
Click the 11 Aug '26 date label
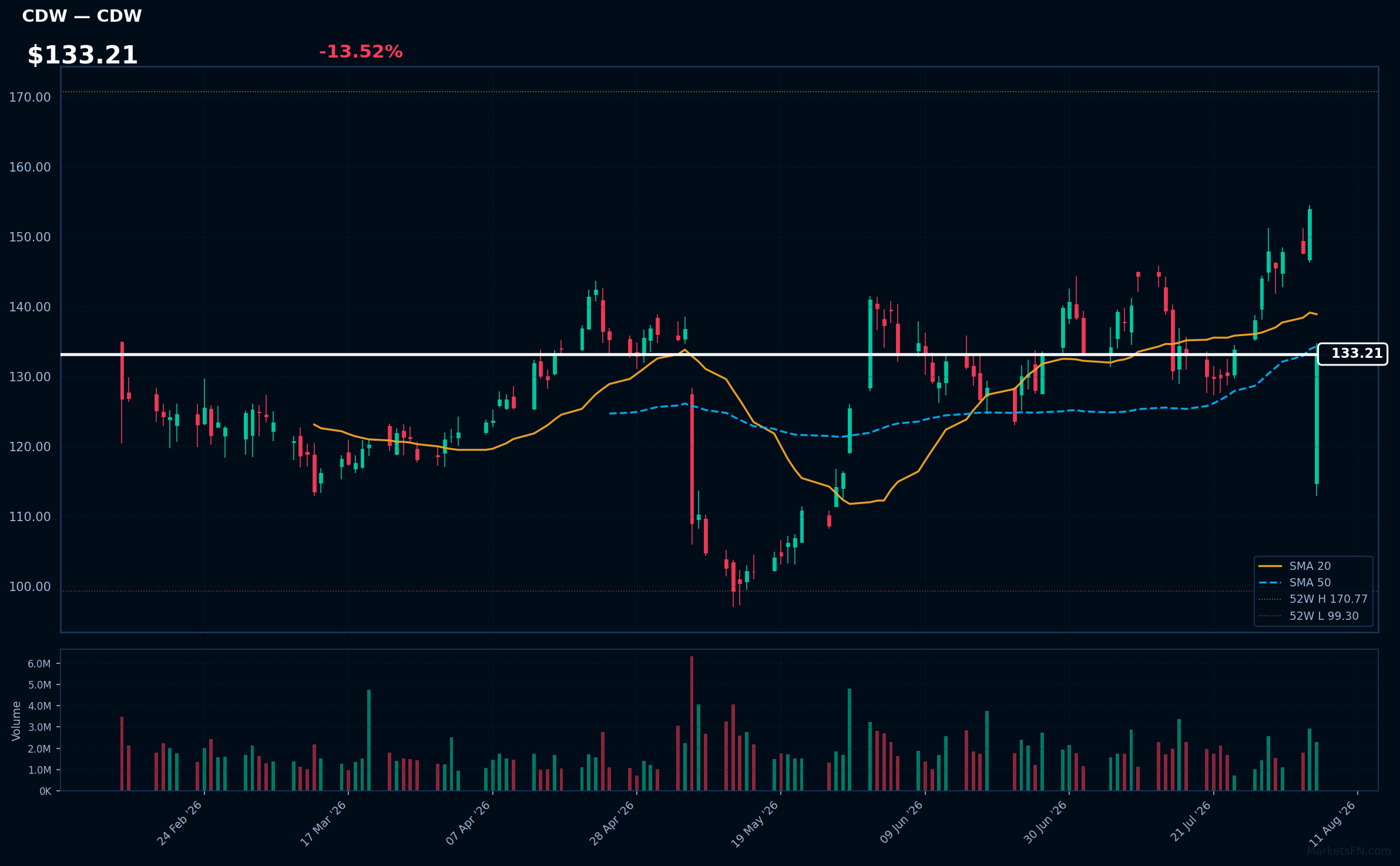[x=1333, y=824]
